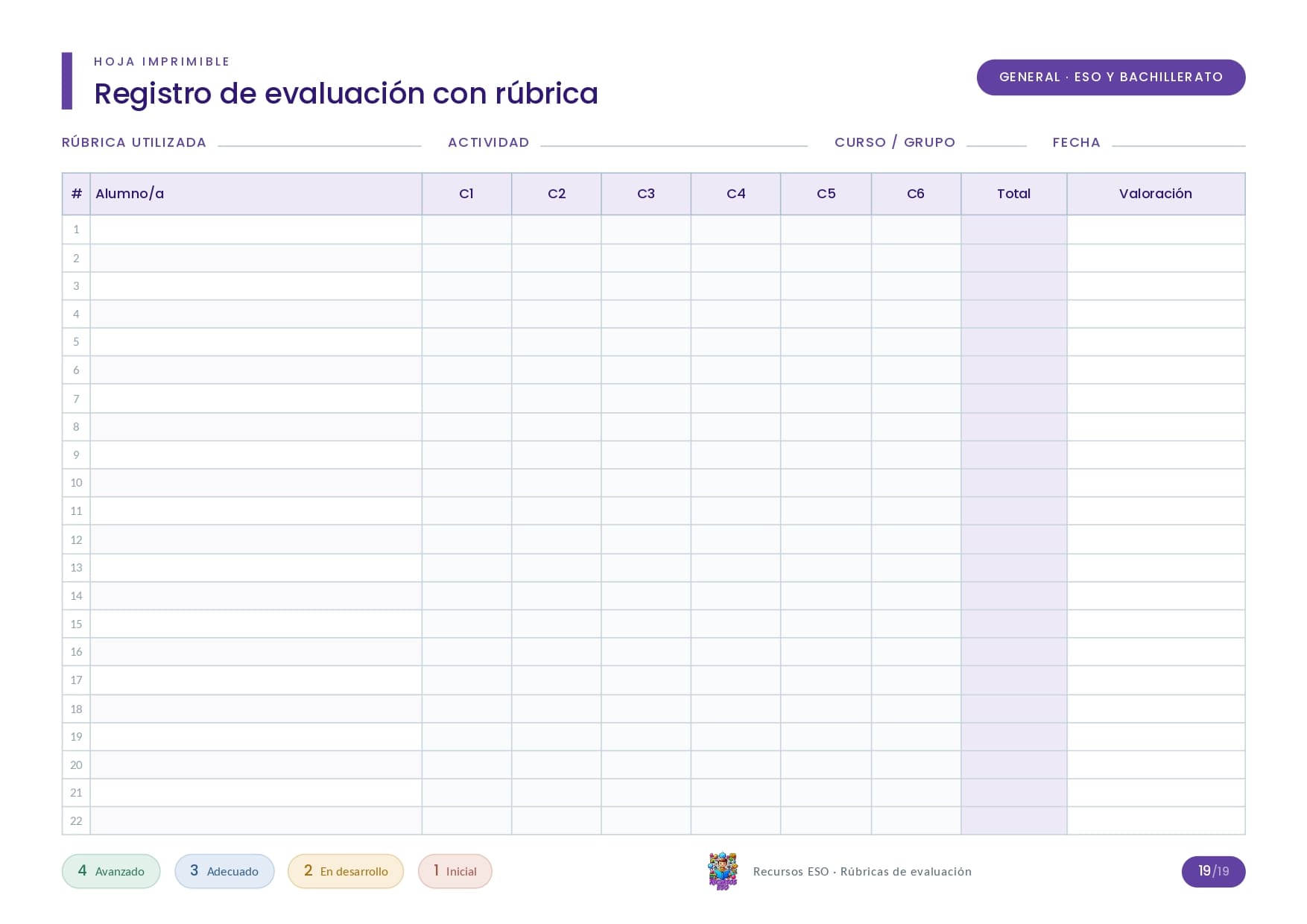Image resolution: width=1307 pixels, height=924 pixels.
Task: Click the Registro de evaluación con rúbrica title
Action: [346, 94]
